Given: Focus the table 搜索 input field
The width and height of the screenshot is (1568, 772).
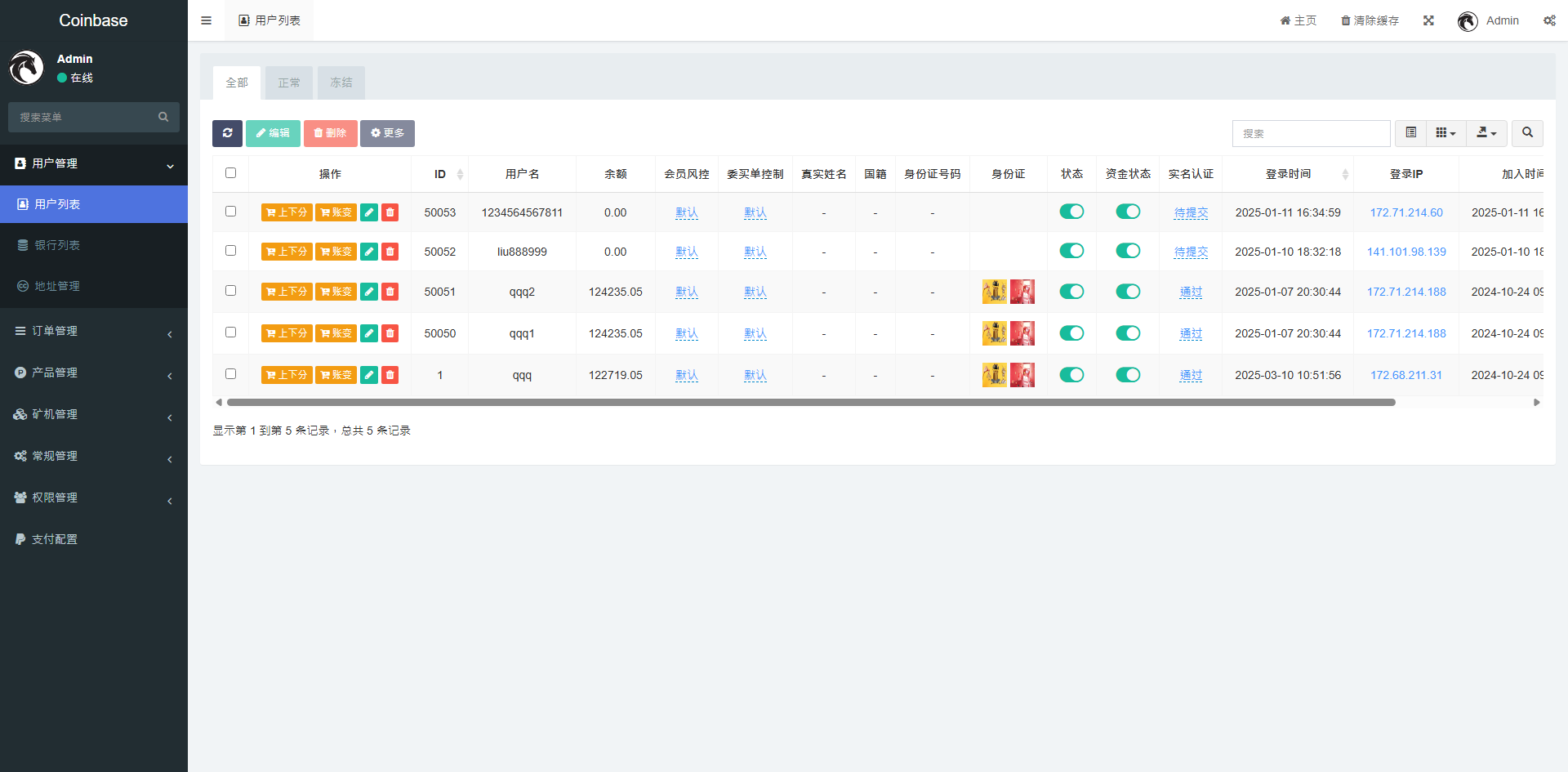Looking at the screenshot, I should [x=1312, y=133].
